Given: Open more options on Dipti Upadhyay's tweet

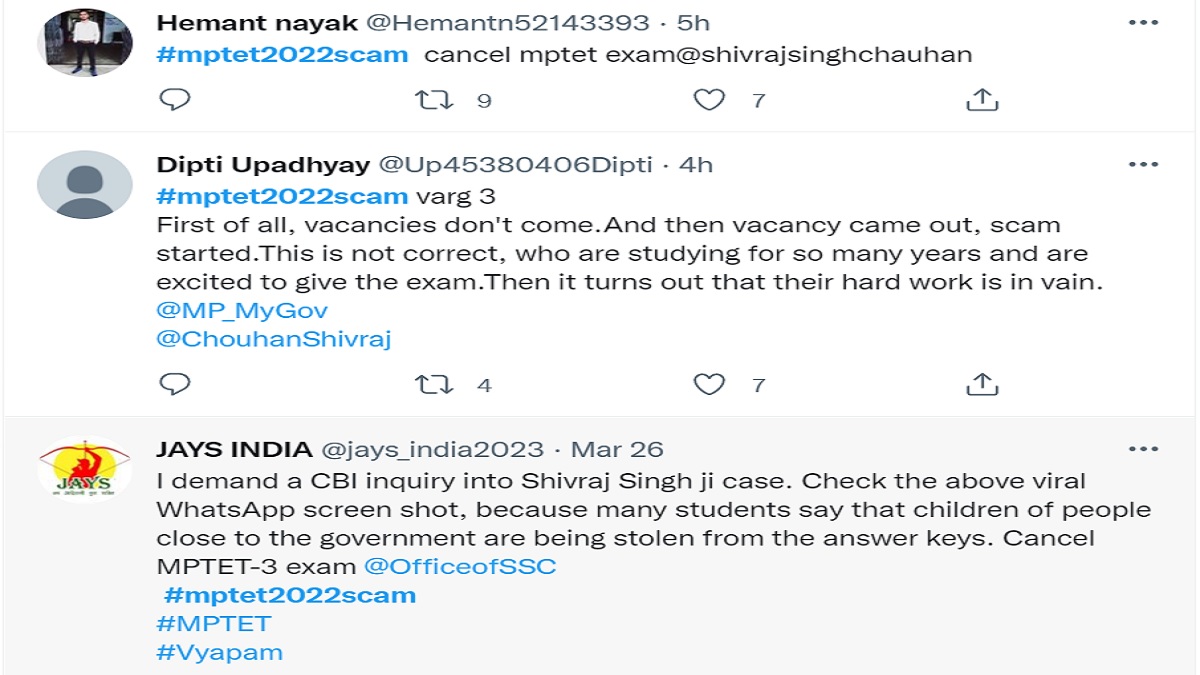Looking at the screenshot, I should (x=1143, y=164).
